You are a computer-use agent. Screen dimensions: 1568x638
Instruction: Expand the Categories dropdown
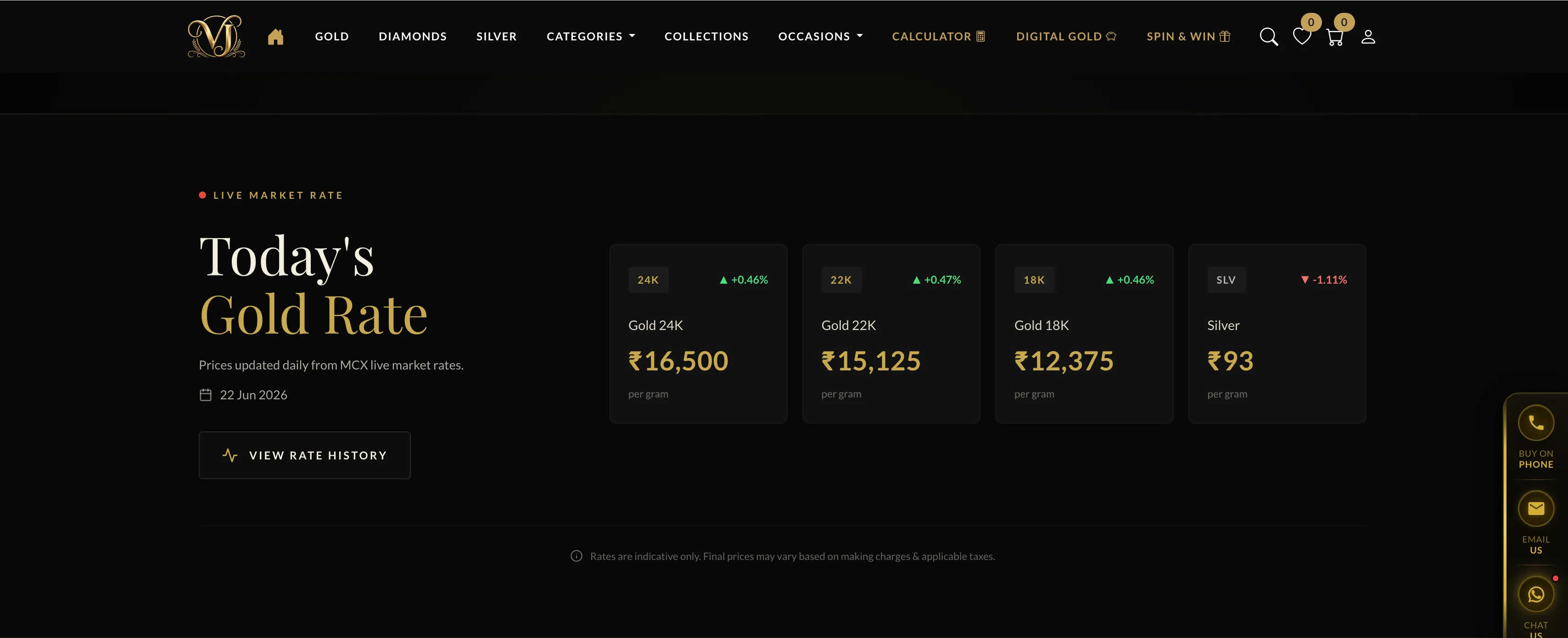click(x=590, y=37)
